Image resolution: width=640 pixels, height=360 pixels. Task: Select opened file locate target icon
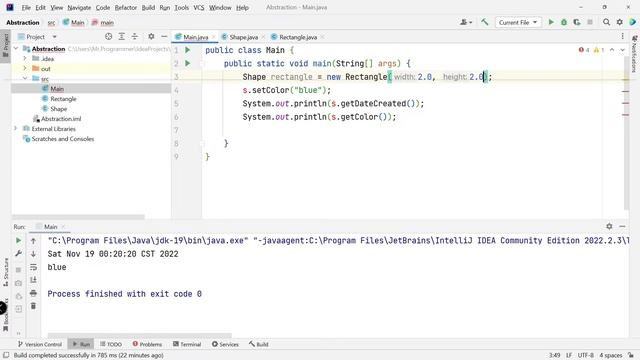(x=109, y=37)
